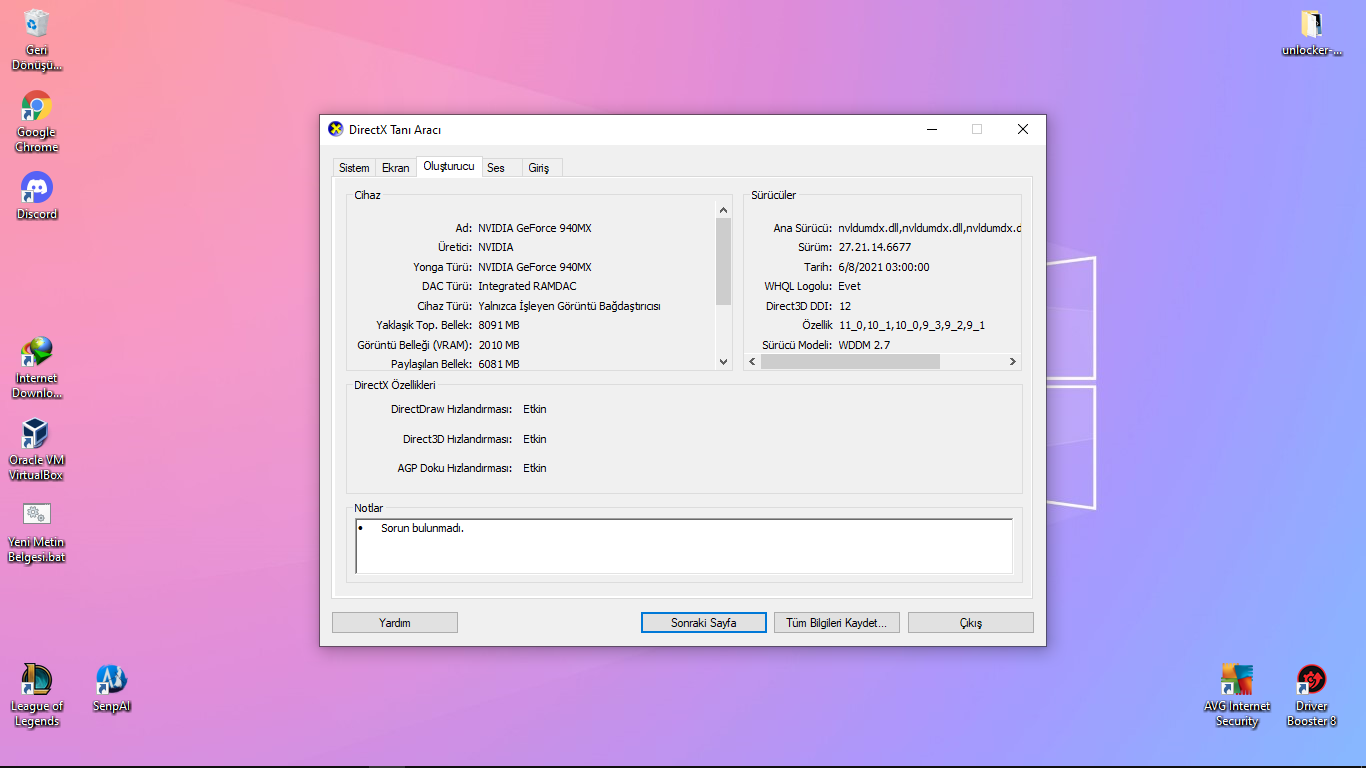The width and height of the screenshot is (1366, 768).
Task: Launch Driver Booster 8 shortcut
Action: [x=1311, y=696]
